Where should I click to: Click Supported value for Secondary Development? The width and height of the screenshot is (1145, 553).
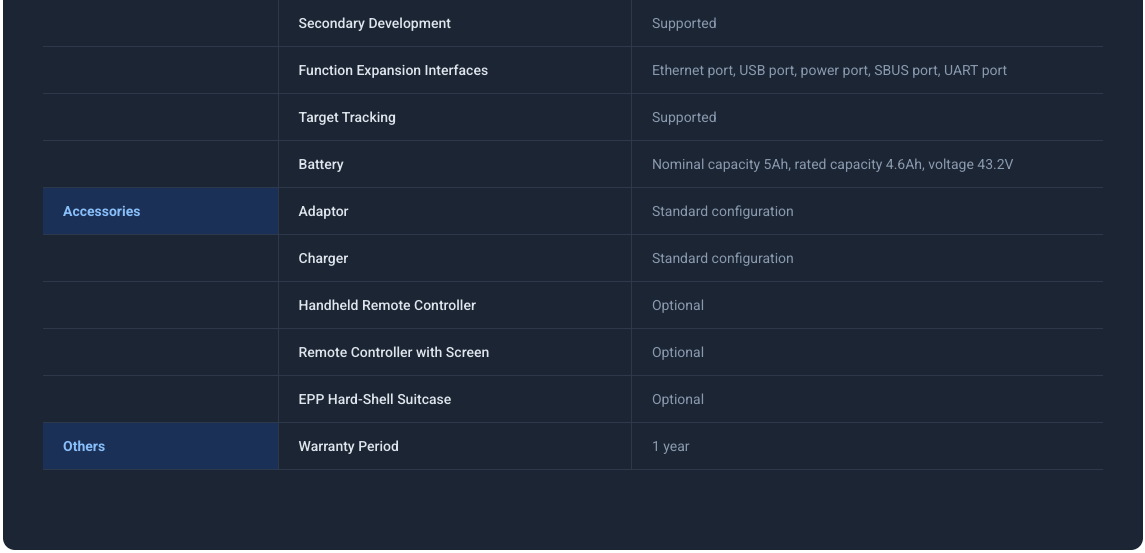(684, 23)
